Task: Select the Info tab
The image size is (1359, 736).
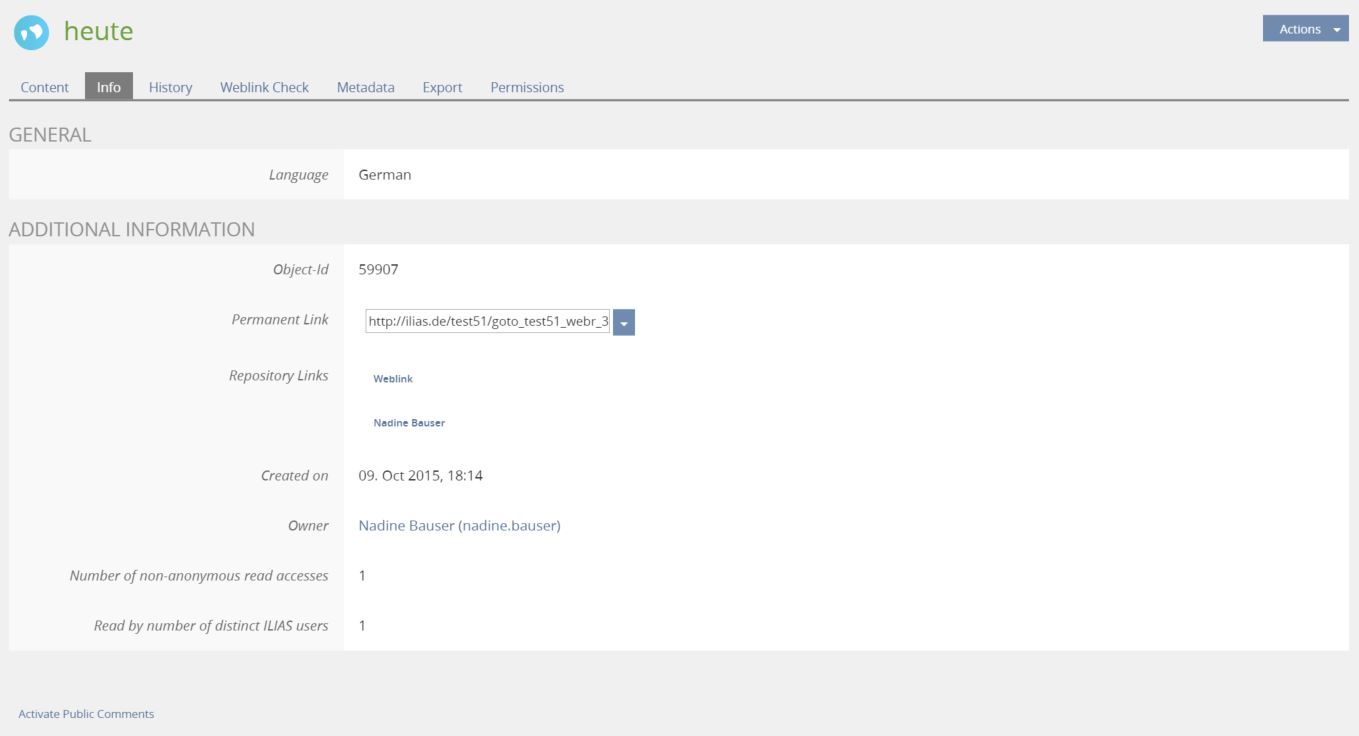Action: click(x=109, y=87)
